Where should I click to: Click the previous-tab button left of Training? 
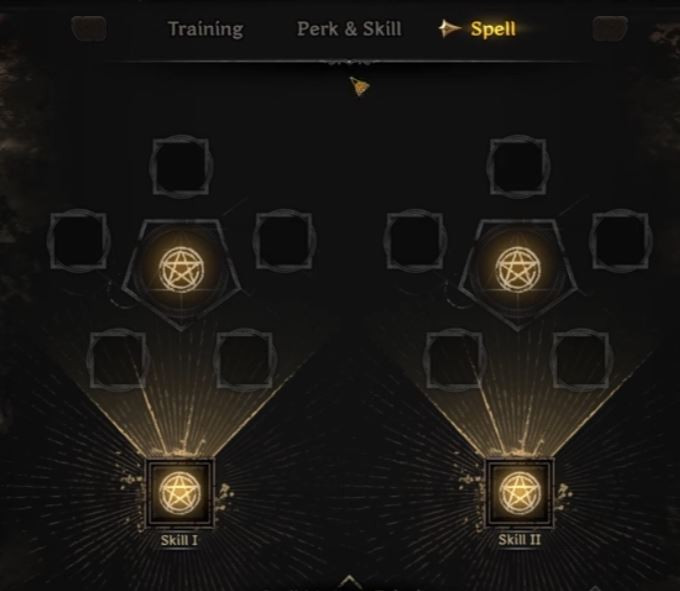89,29
